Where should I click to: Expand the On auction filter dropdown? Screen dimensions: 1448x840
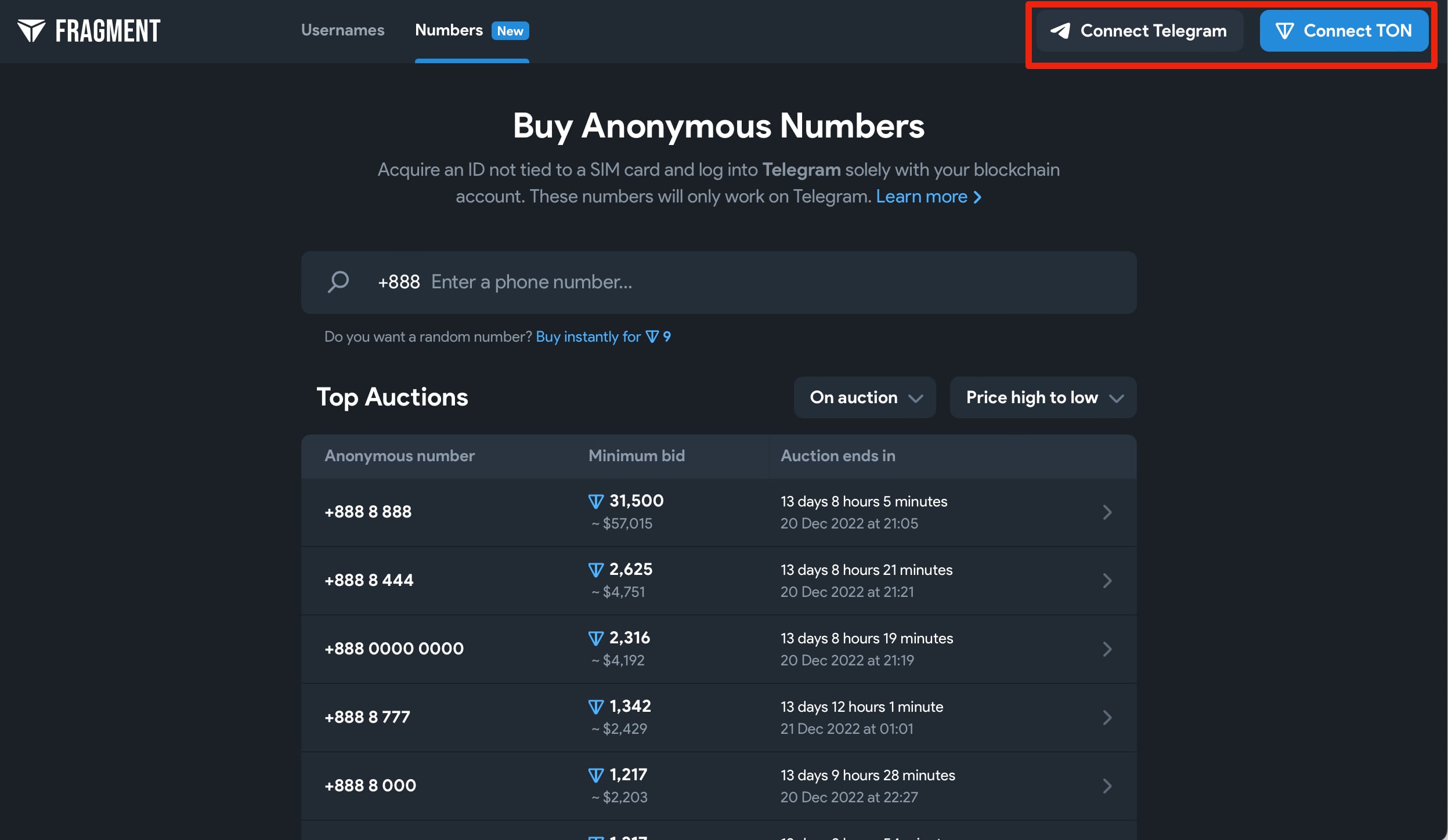point(864,397)
